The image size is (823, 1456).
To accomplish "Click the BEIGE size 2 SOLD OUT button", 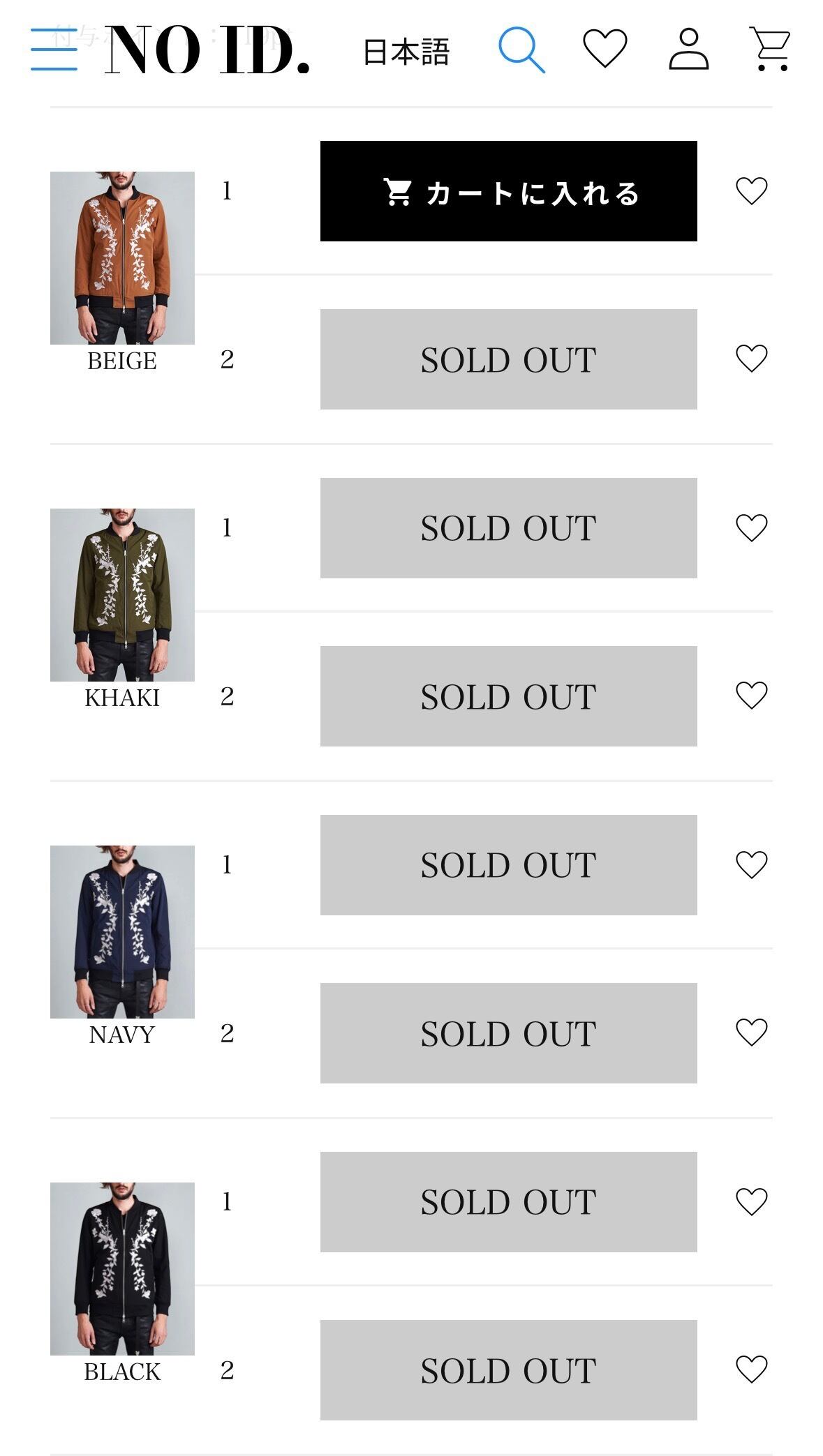I will [508, 359].
